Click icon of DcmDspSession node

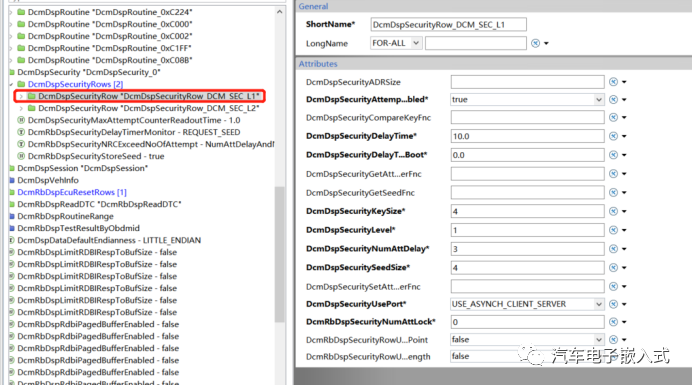point(12,168)
